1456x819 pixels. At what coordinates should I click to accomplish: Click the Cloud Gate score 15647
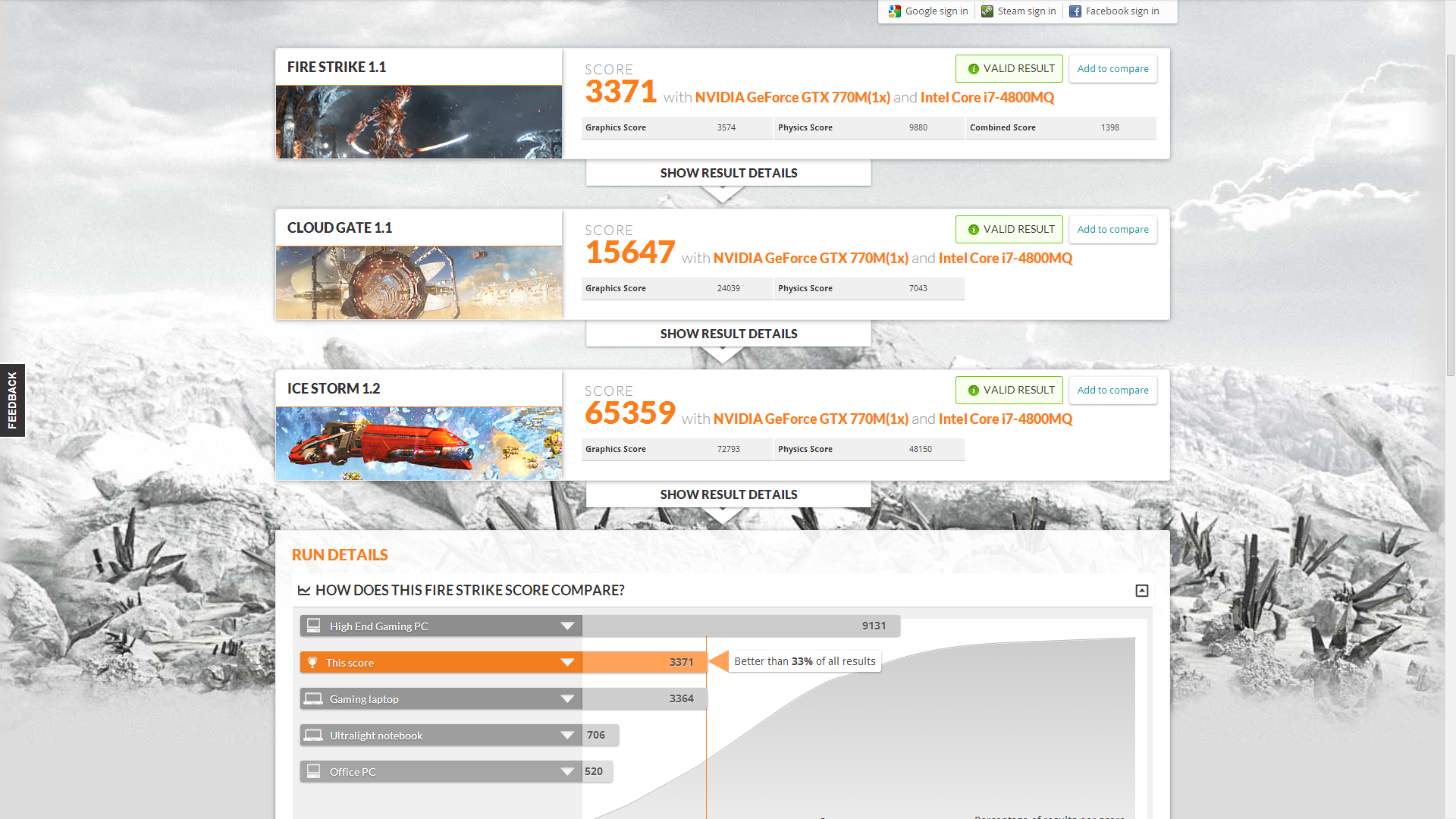[630, 253]
